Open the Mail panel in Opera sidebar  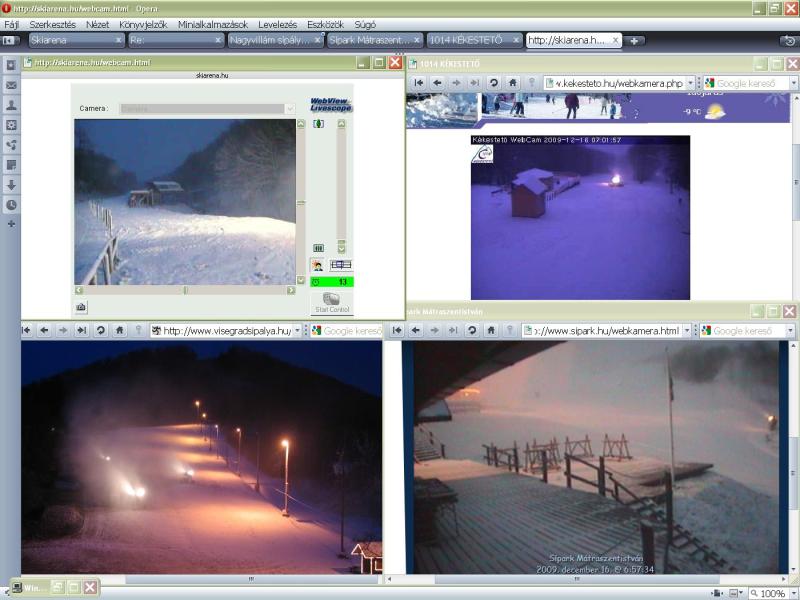(11, 85)
